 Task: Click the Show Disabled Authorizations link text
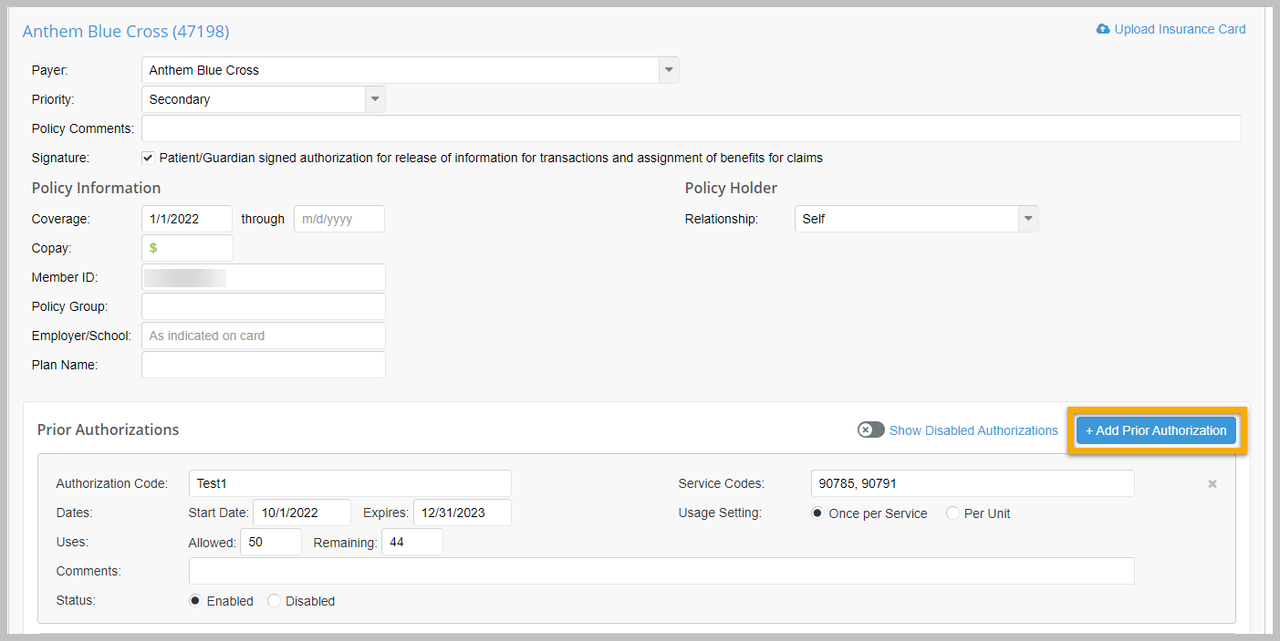click(974, 431)
